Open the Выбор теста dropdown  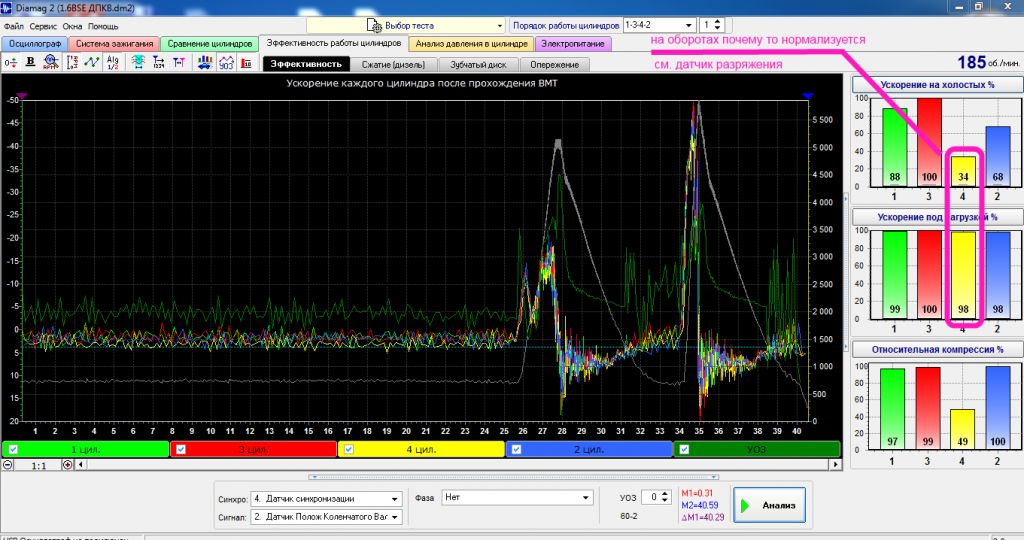406,25
